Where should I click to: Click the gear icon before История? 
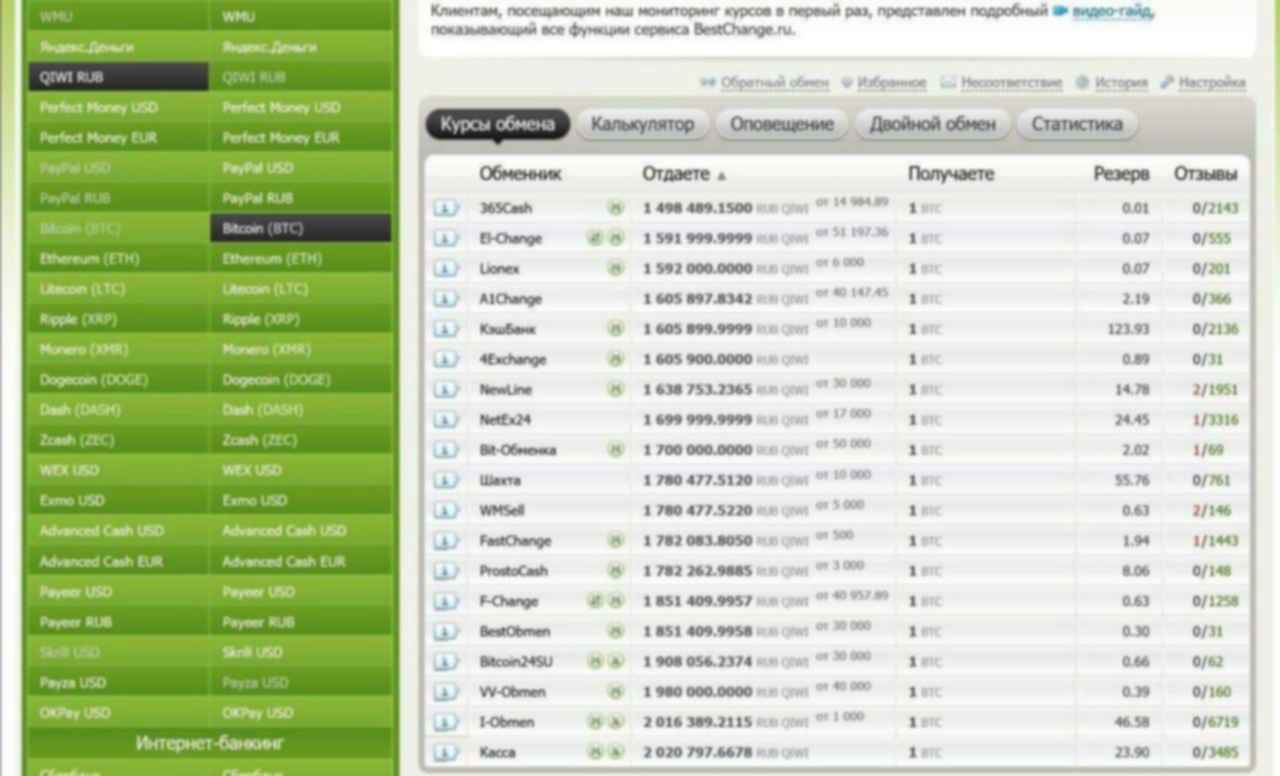point(1082,83)
